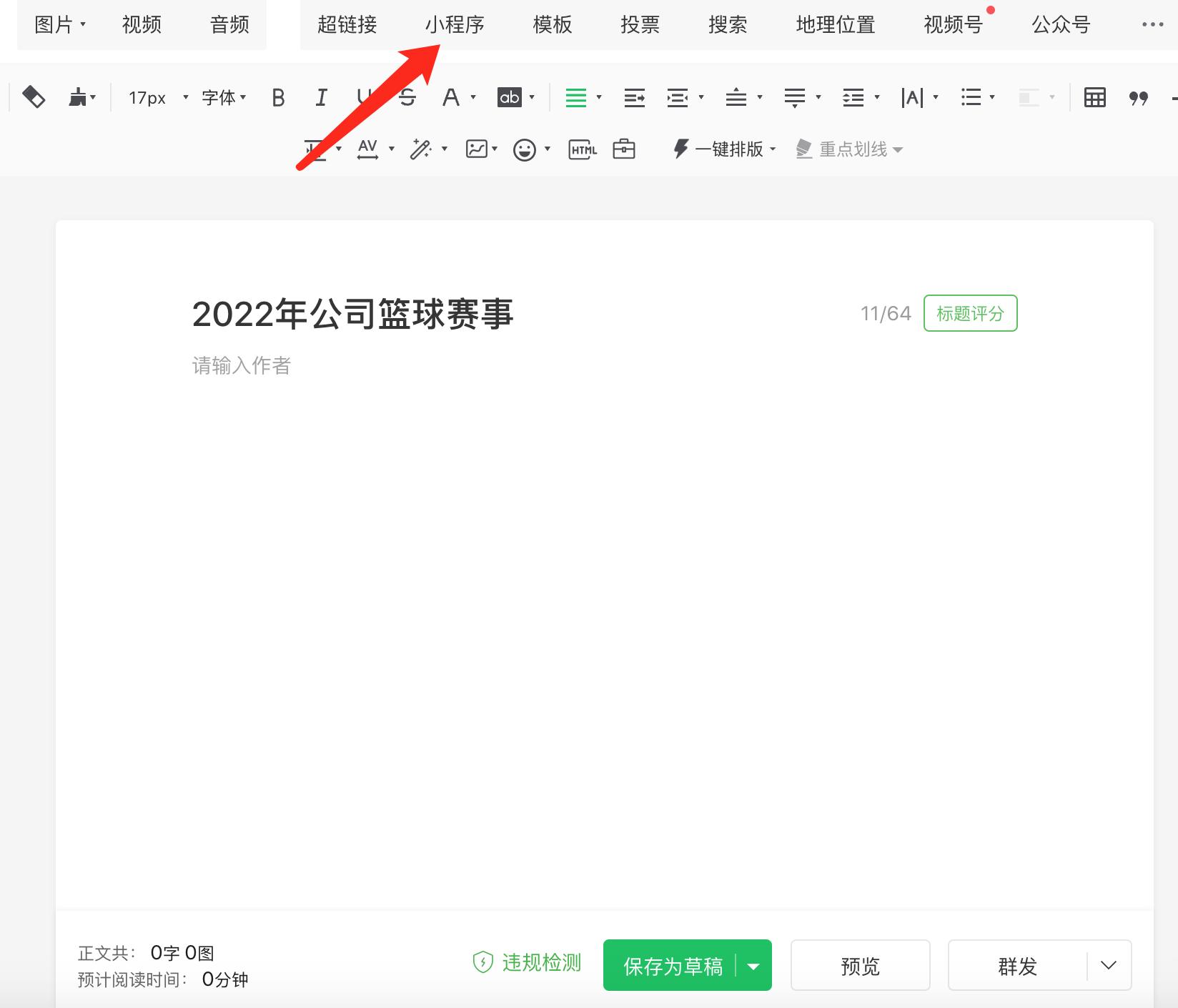Click the 标题评分 button

(x=970, y=313)
